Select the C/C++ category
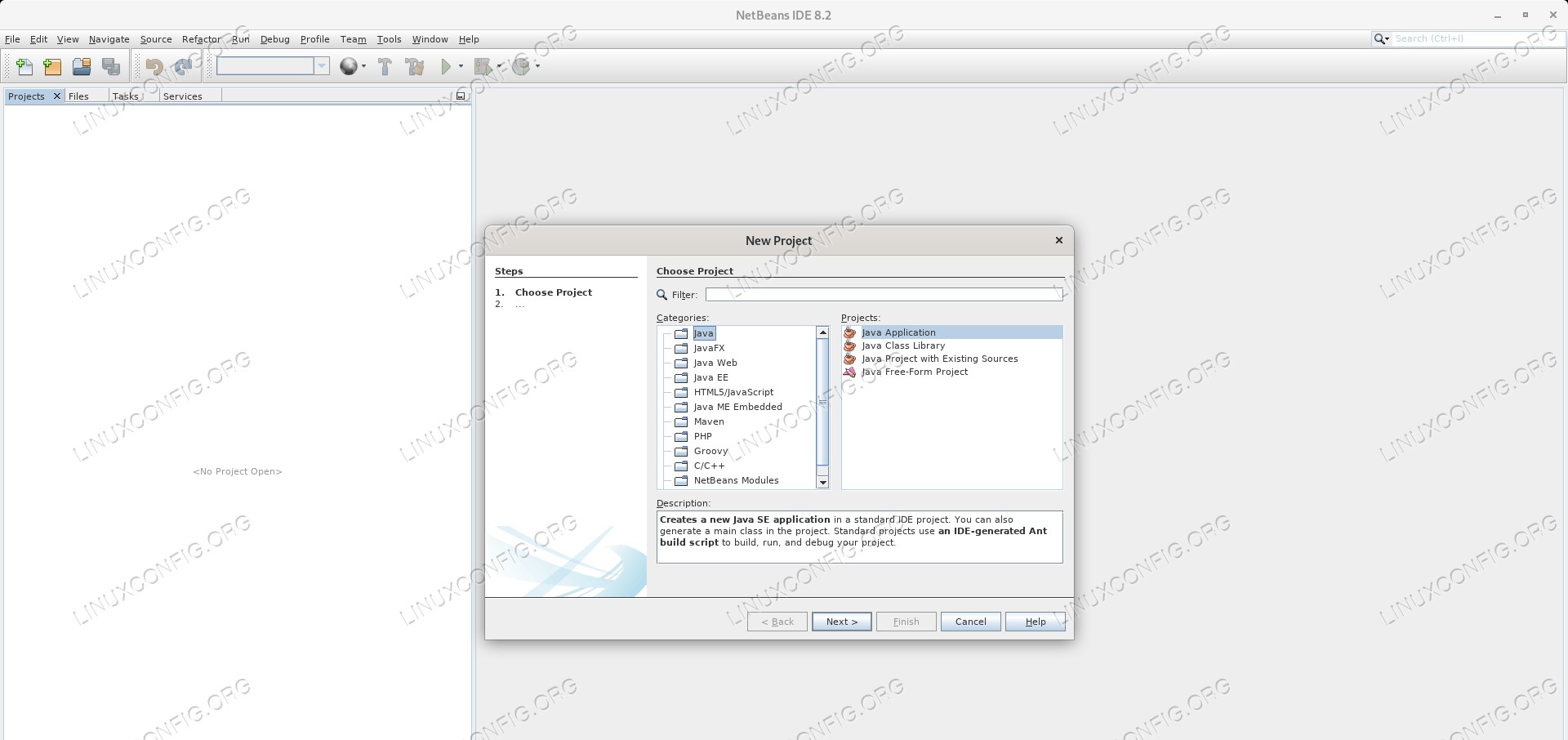 pyautogui.click(x=709, y=466)
